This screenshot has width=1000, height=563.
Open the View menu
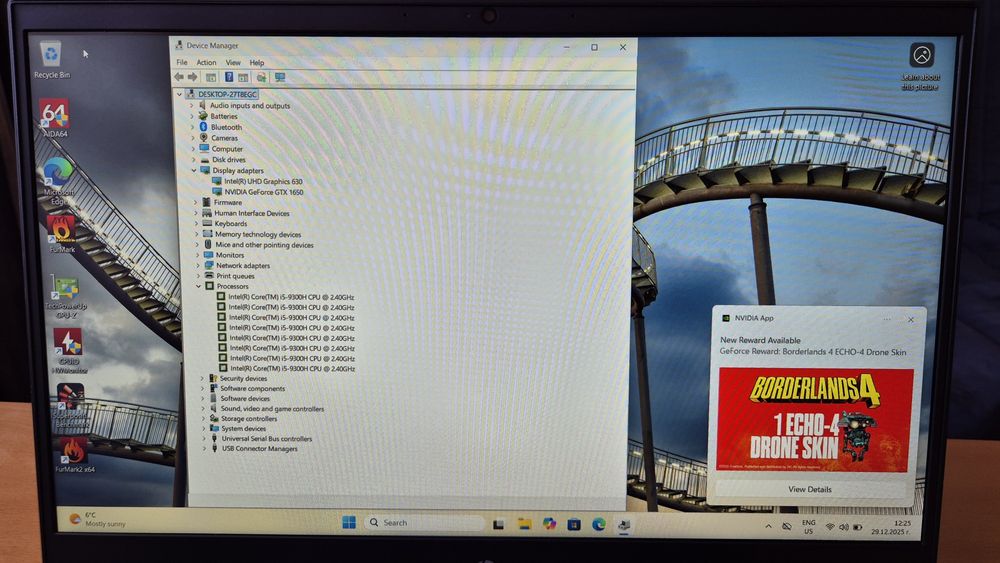(x=233, y=62)
